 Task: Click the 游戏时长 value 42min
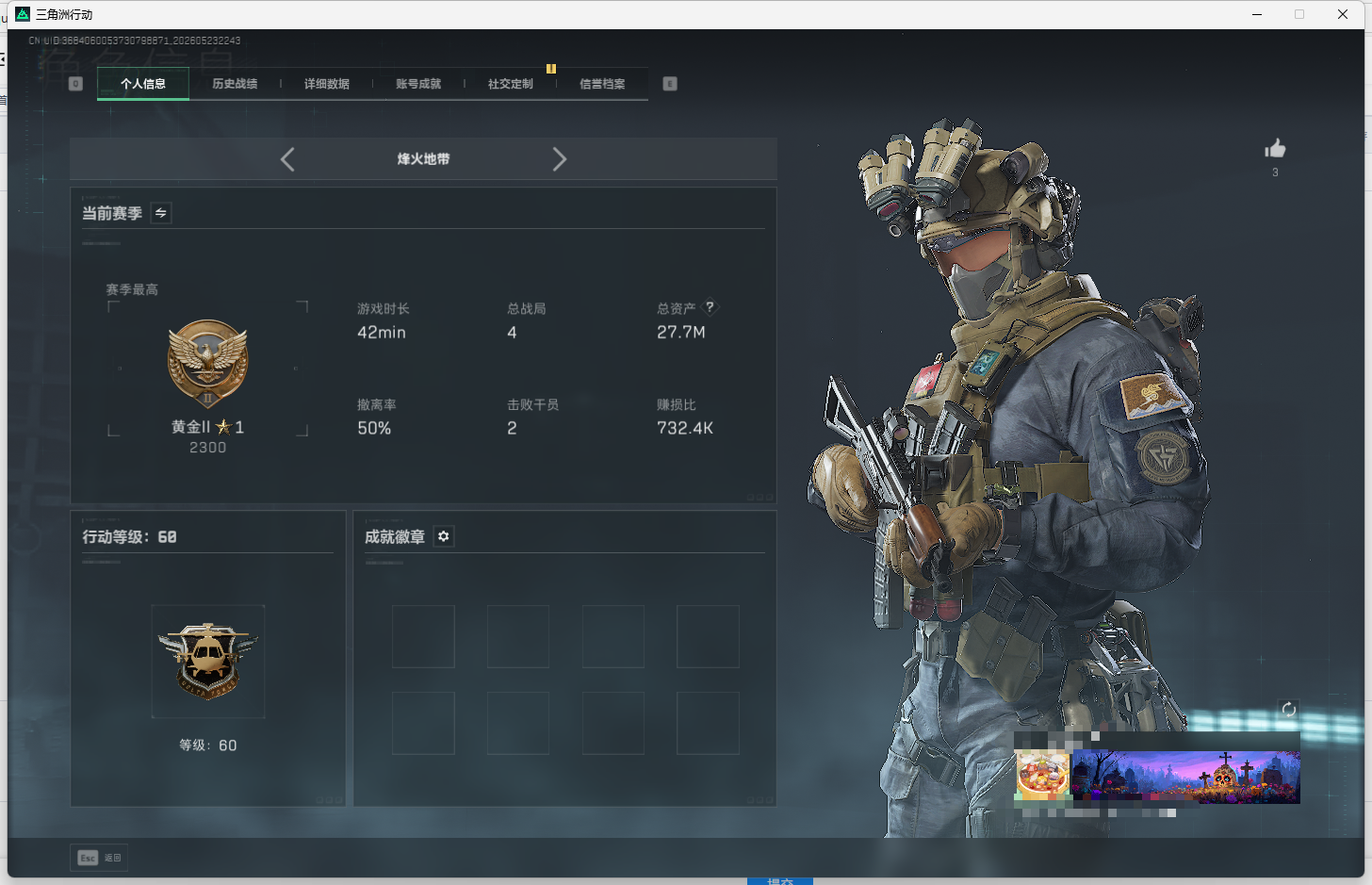coord(382,333)
